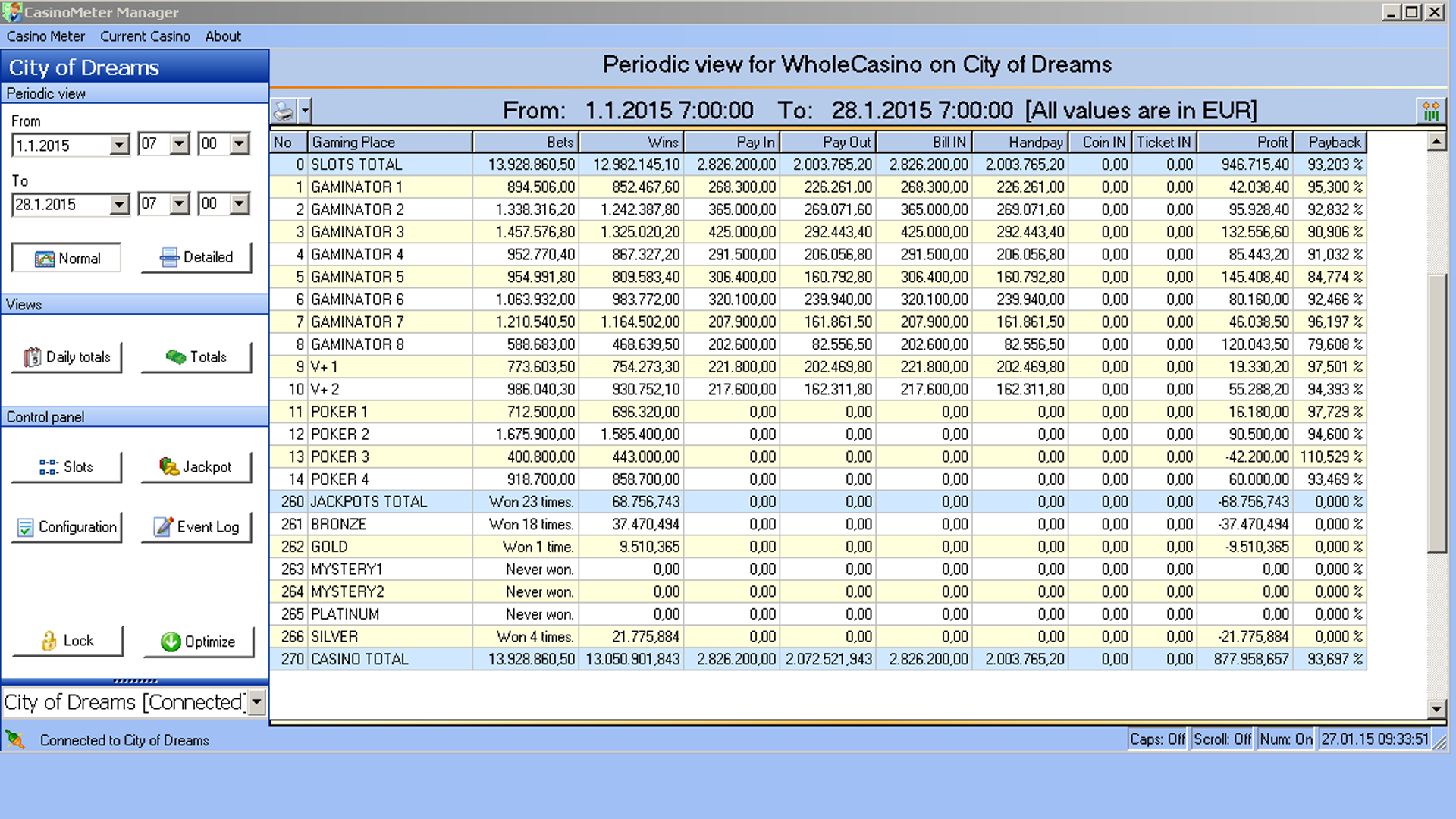
Task: Open the printer options dropdown arrow
Action: (305, 111)
